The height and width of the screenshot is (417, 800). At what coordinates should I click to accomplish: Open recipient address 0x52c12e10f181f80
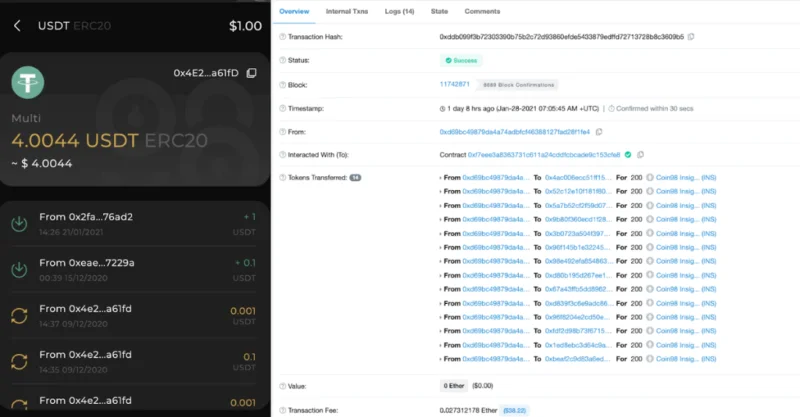tap(578, 191)
